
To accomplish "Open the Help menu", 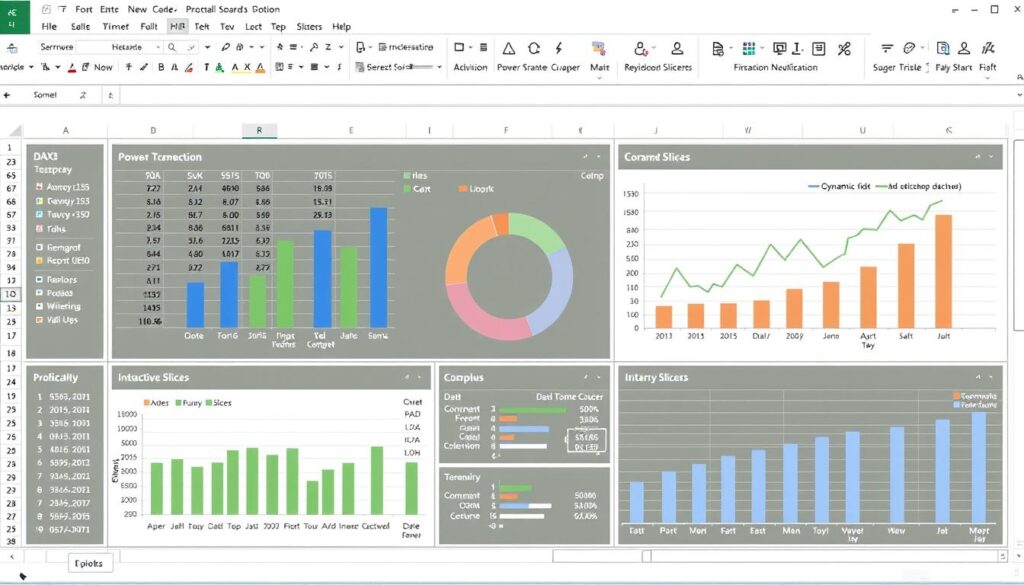I will [x=341, y=26].
